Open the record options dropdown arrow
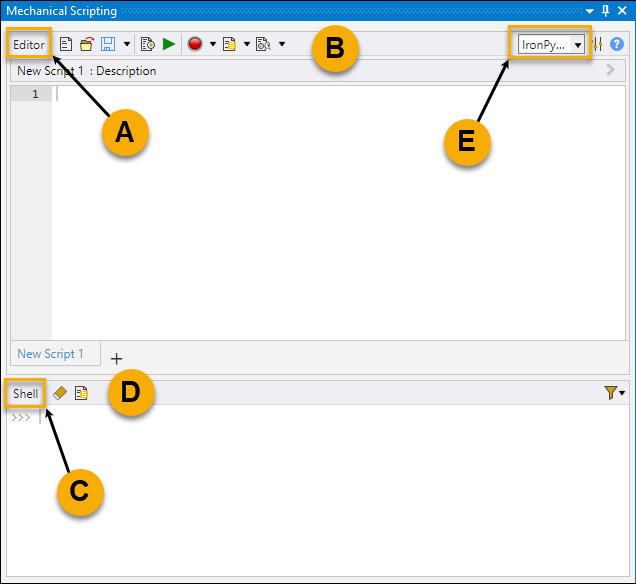Viewport: 636px width, 584px height. click(x=213, y=44)
